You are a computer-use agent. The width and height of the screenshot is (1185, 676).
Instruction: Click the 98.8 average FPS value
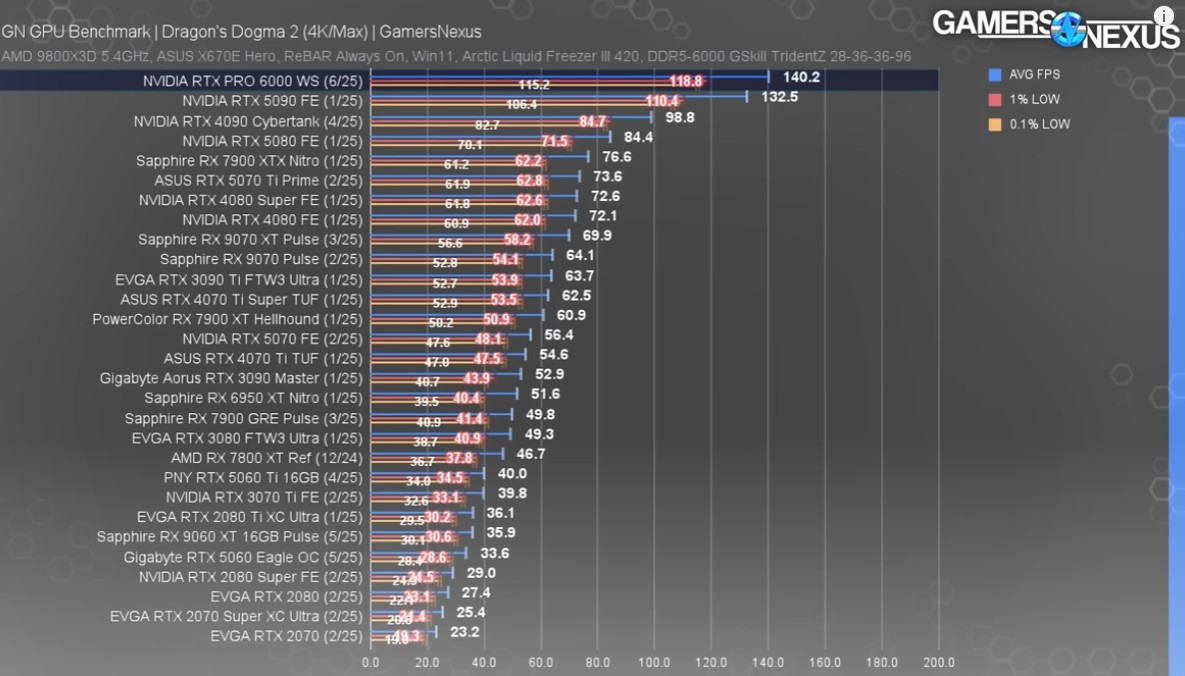coord(679,117)
